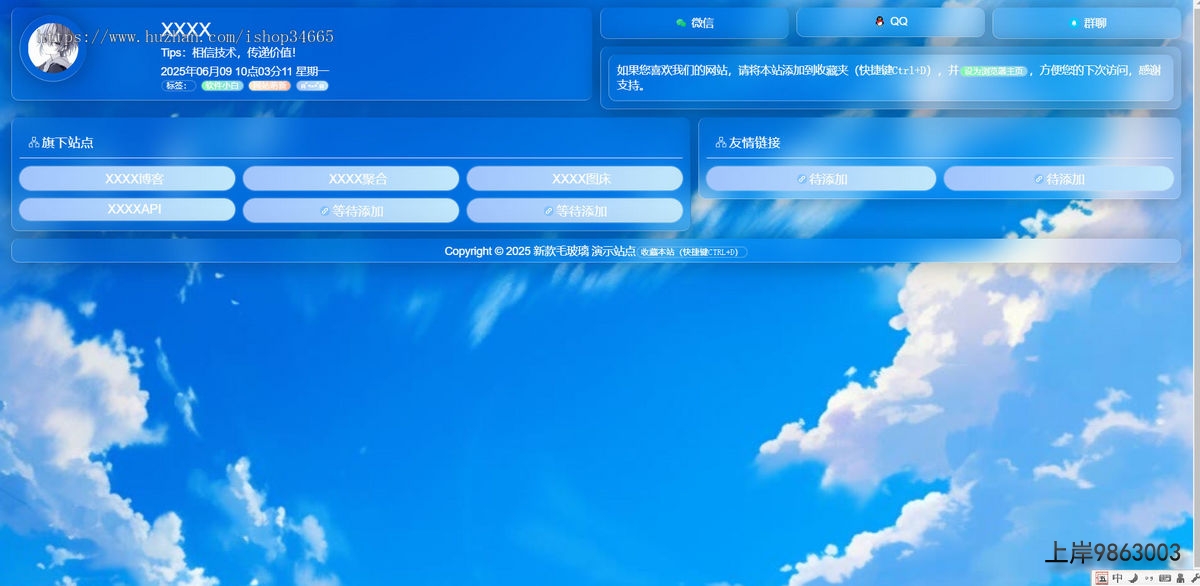
Task: Toggle the moon half/full-width mode
Action: tap(1133, 578)
